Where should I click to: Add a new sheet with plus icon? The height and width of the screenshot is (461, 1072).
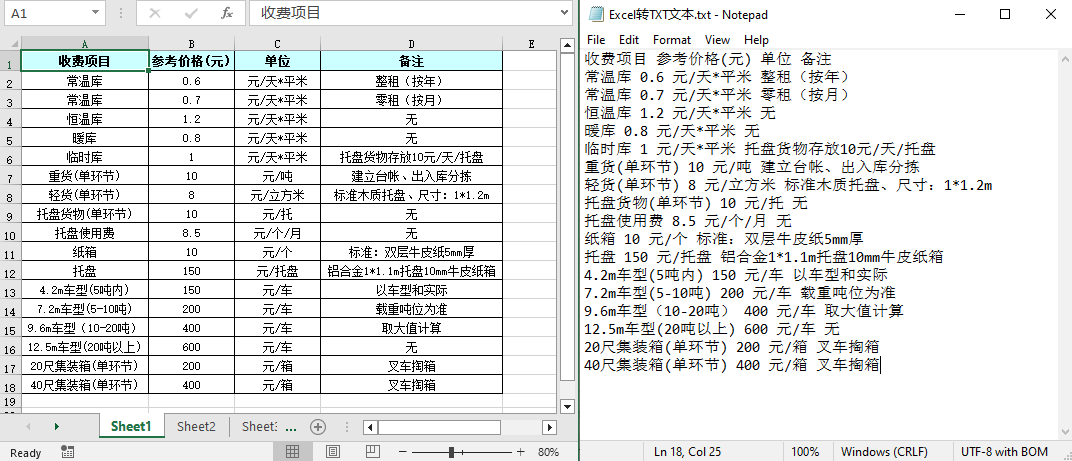317,427
